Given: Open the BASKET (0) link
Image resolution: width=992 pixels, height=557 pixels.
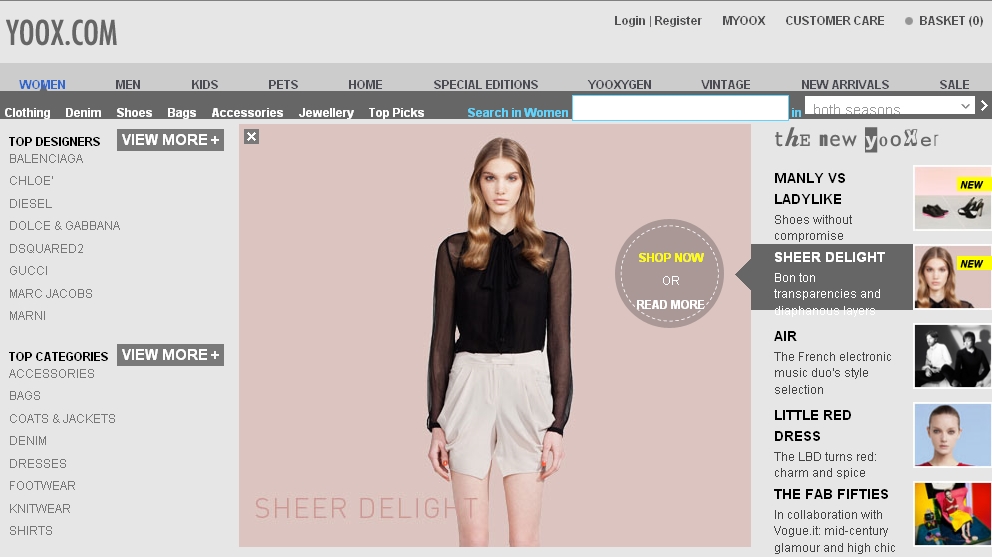Looking at the screenshot, I should click(951, 21).
